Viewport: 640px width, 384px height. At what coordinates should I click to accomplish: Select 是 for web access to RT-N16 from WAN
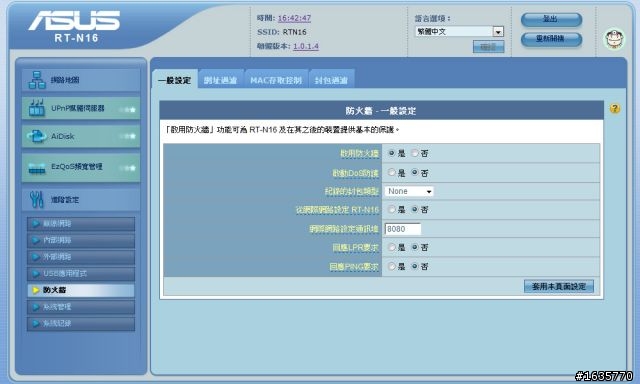[391, 209]
